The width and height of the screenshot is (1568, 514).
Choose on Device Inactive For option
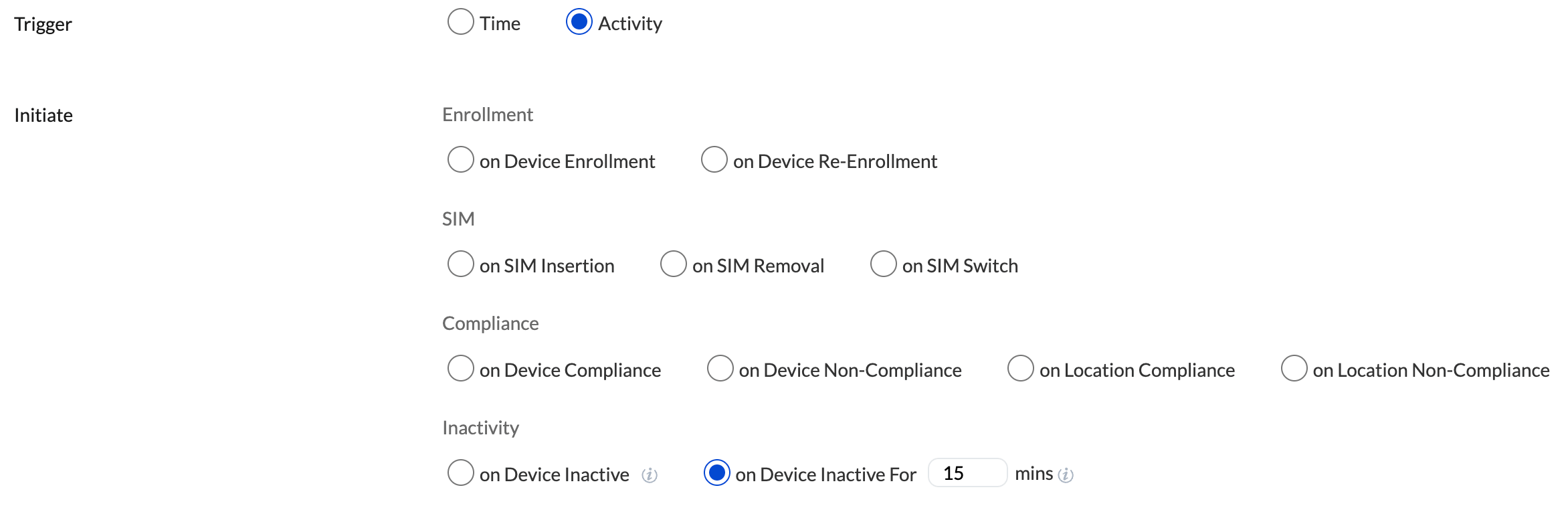[716, 473]
